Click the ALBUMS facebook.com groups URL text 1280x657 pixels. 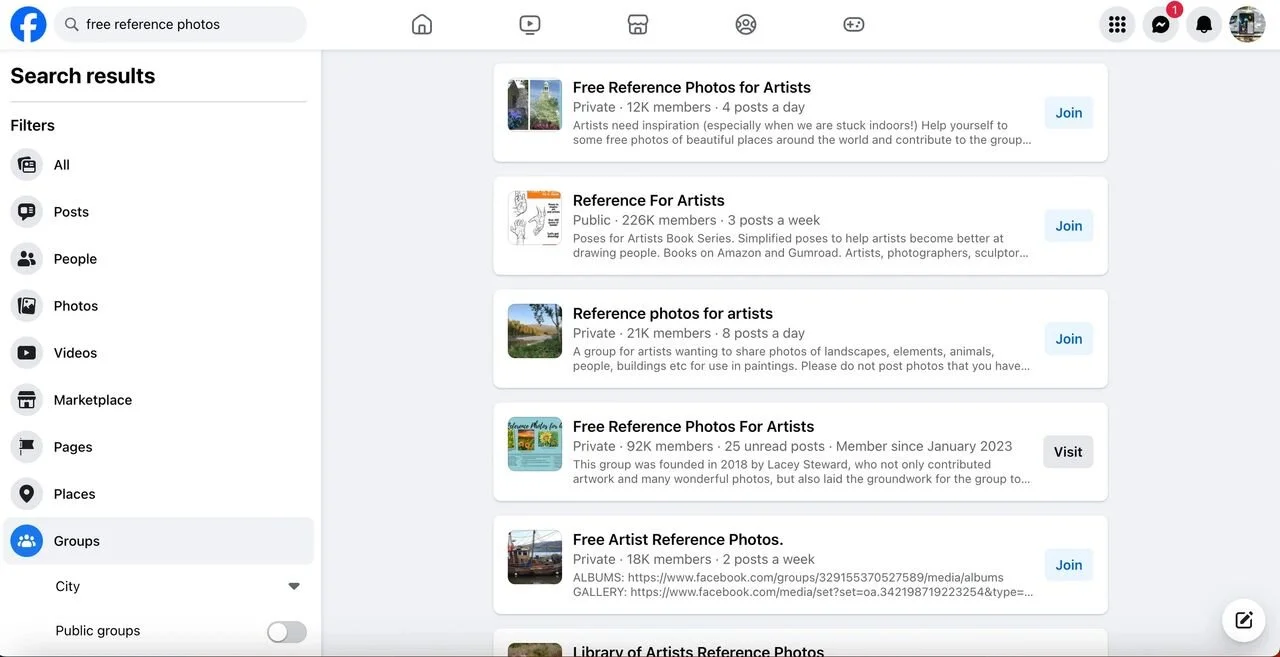(788, 577)
